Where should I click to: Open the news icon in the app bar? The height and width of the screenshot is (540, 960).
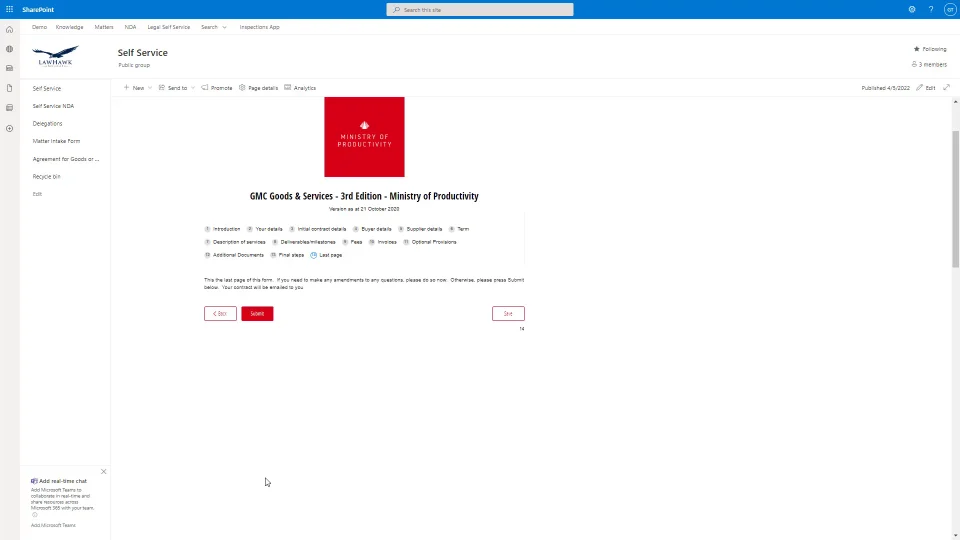9,68
